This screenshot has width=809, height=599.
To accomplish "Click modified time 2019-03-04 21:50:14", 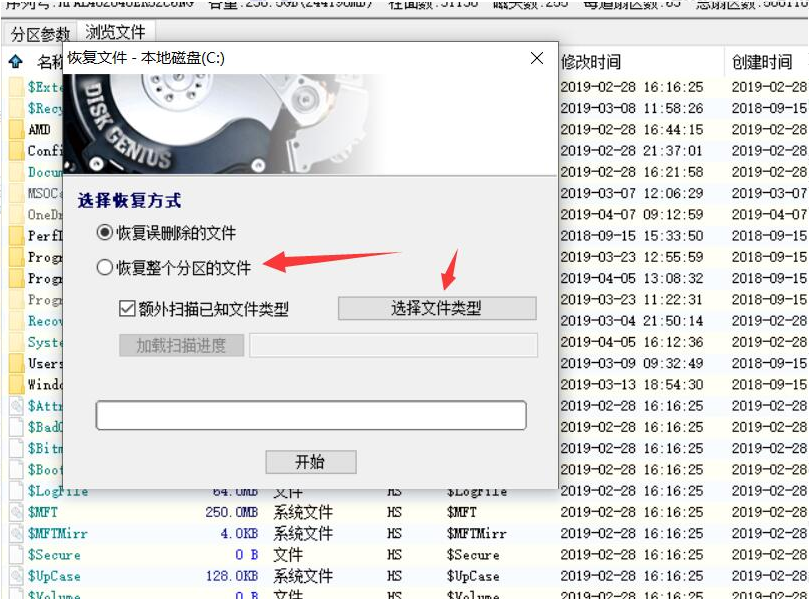I will [x=632, y=320].
